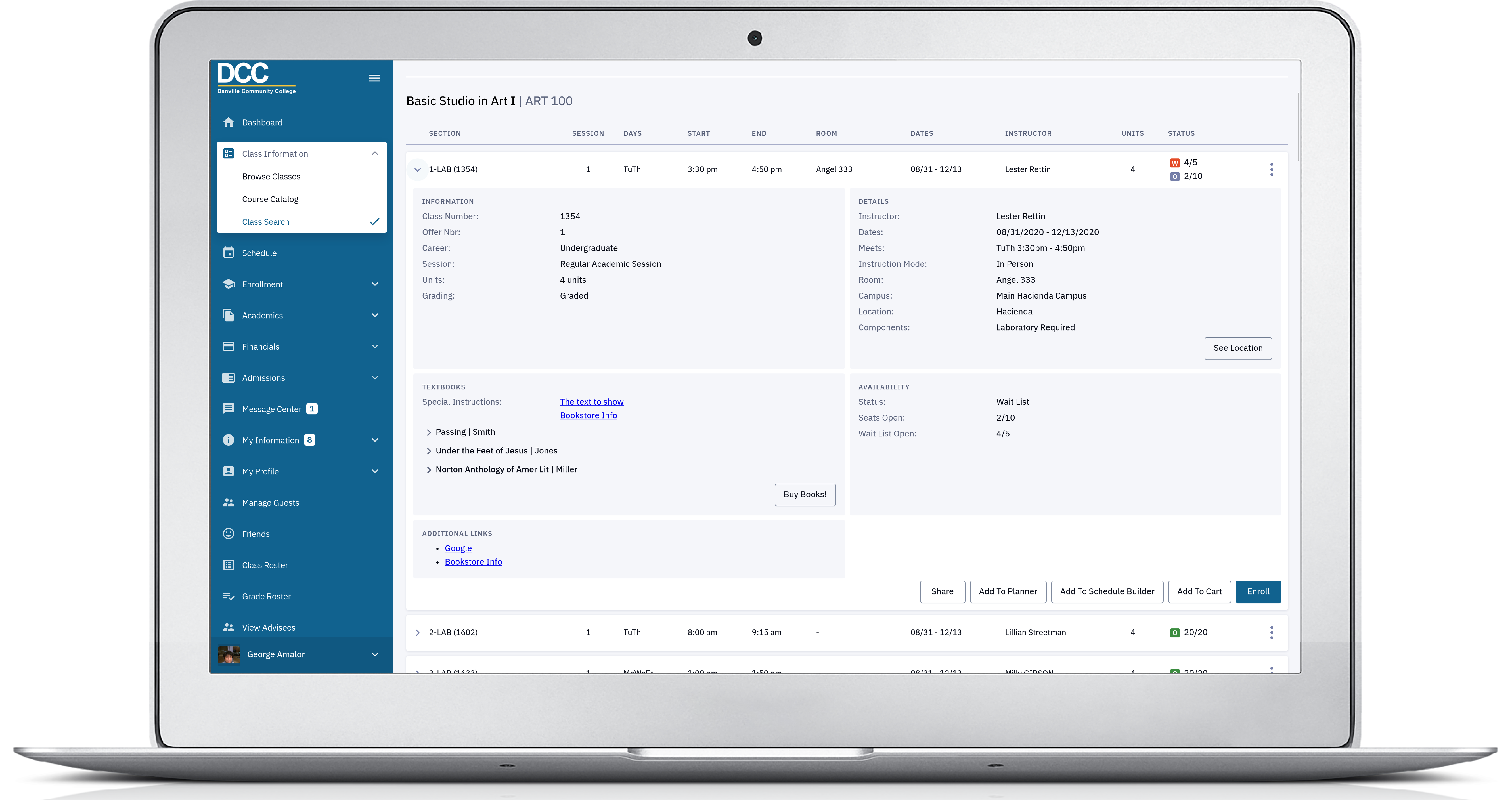This screenshot has width=1512, height=800.
Task: Click the STATUS column header
Action: (1181, 133)
